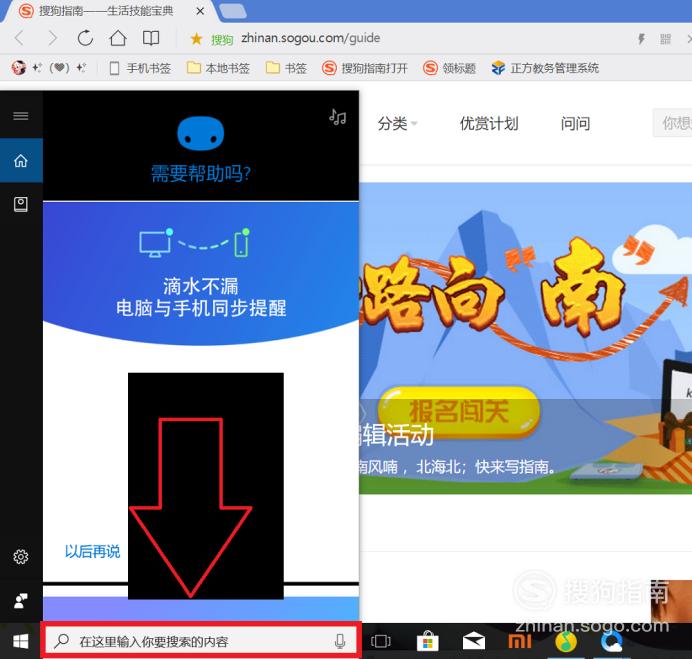The height and width of the screenshot is (659, 692).
Task: Click the browser back arrow
Action: click(19, 38)
